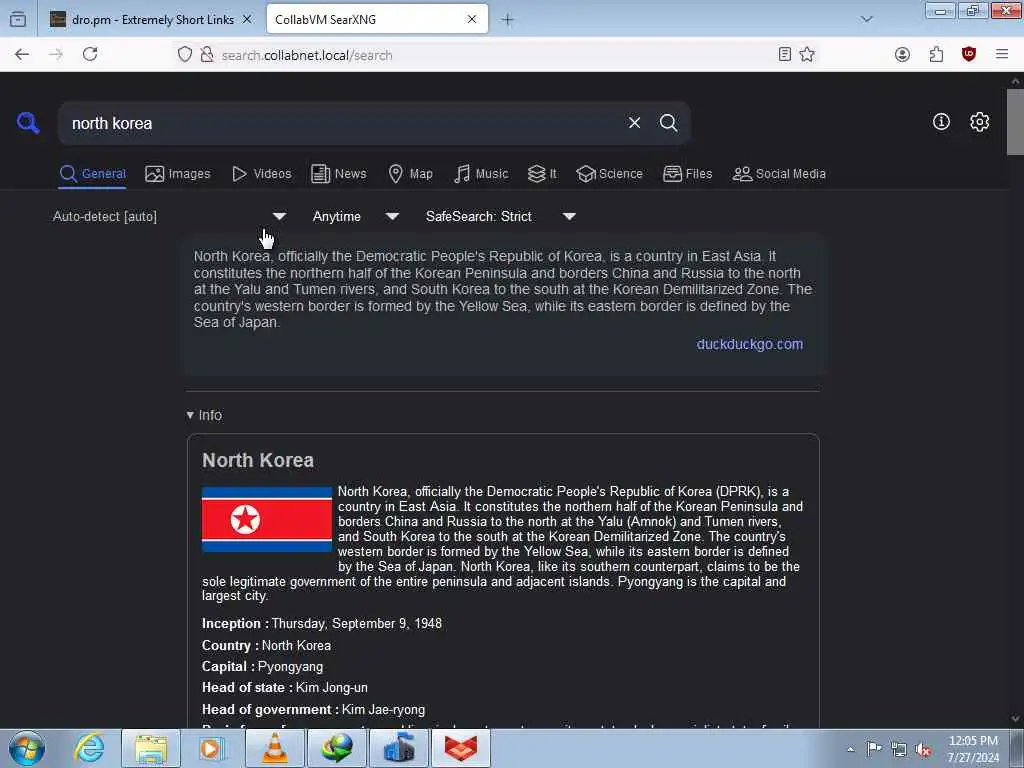This screenshot has width=1024, height=768.
Task: Click the insecure connection lock icon
Action: (x=207, y=55)
